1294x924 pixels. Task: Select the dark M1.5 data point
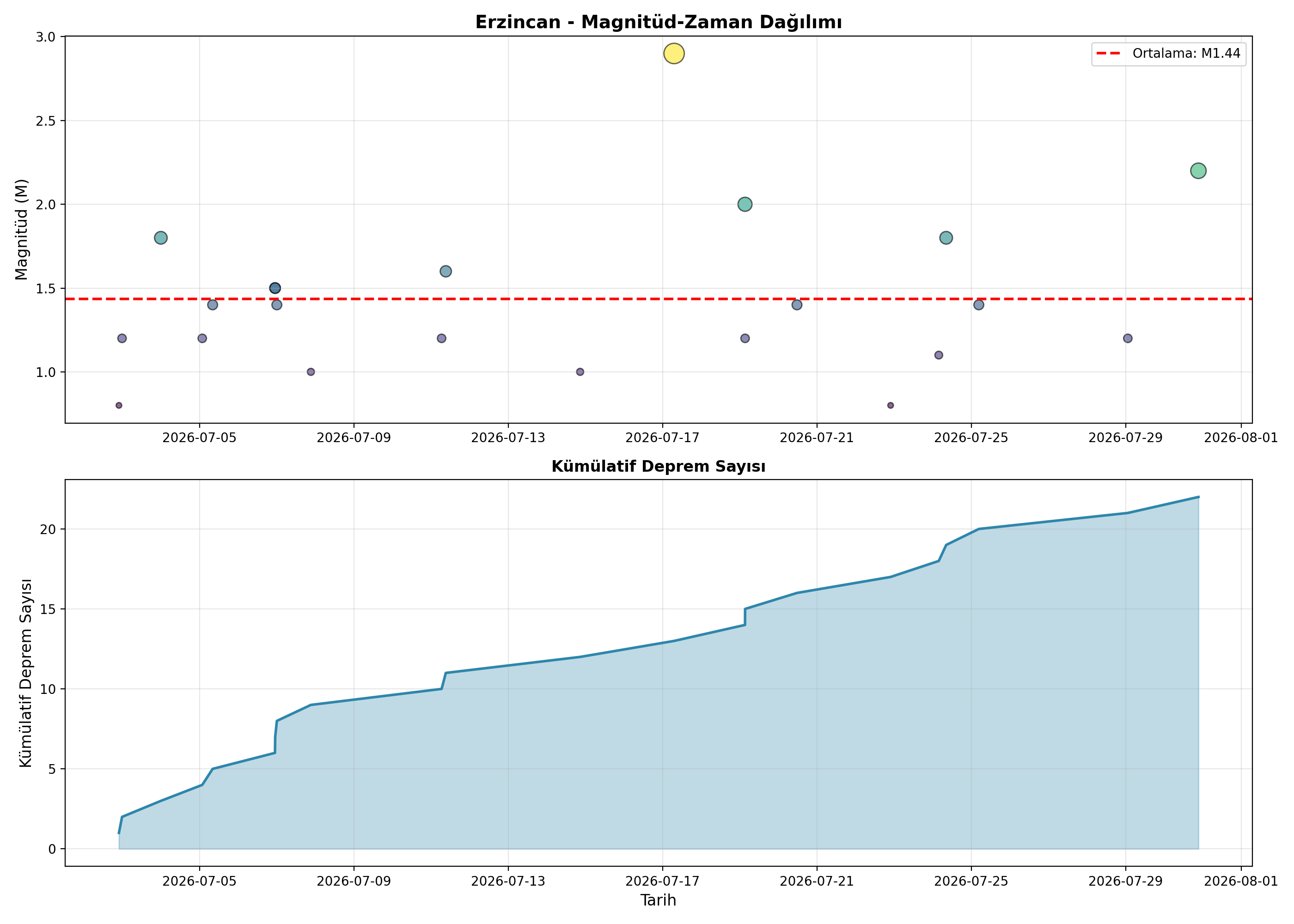[x=275, y=288]
